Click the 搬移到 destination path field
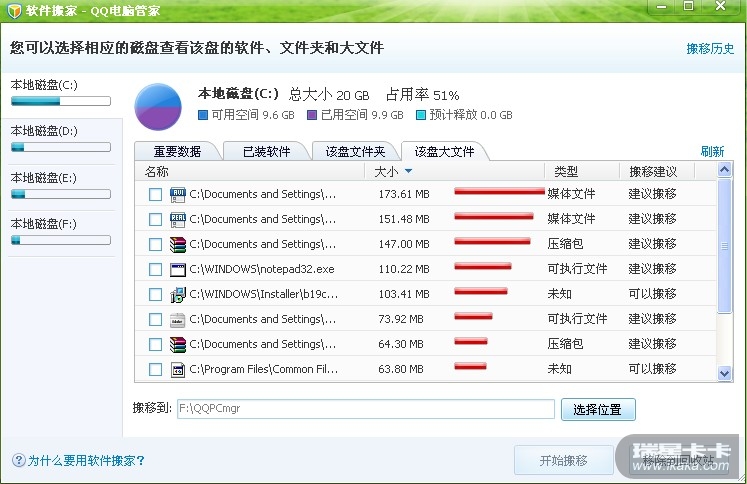 [364, 409]
